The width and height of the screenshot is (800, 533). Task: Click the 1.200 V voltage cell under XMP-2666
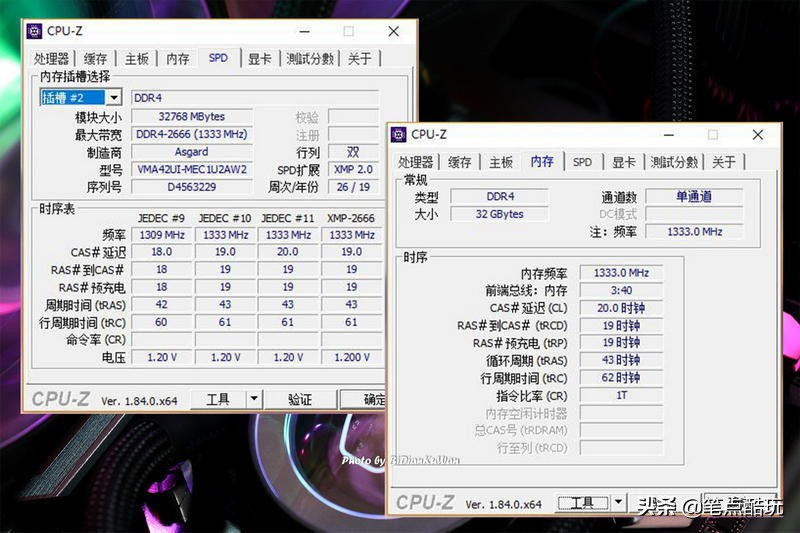(x=352, y=358)
